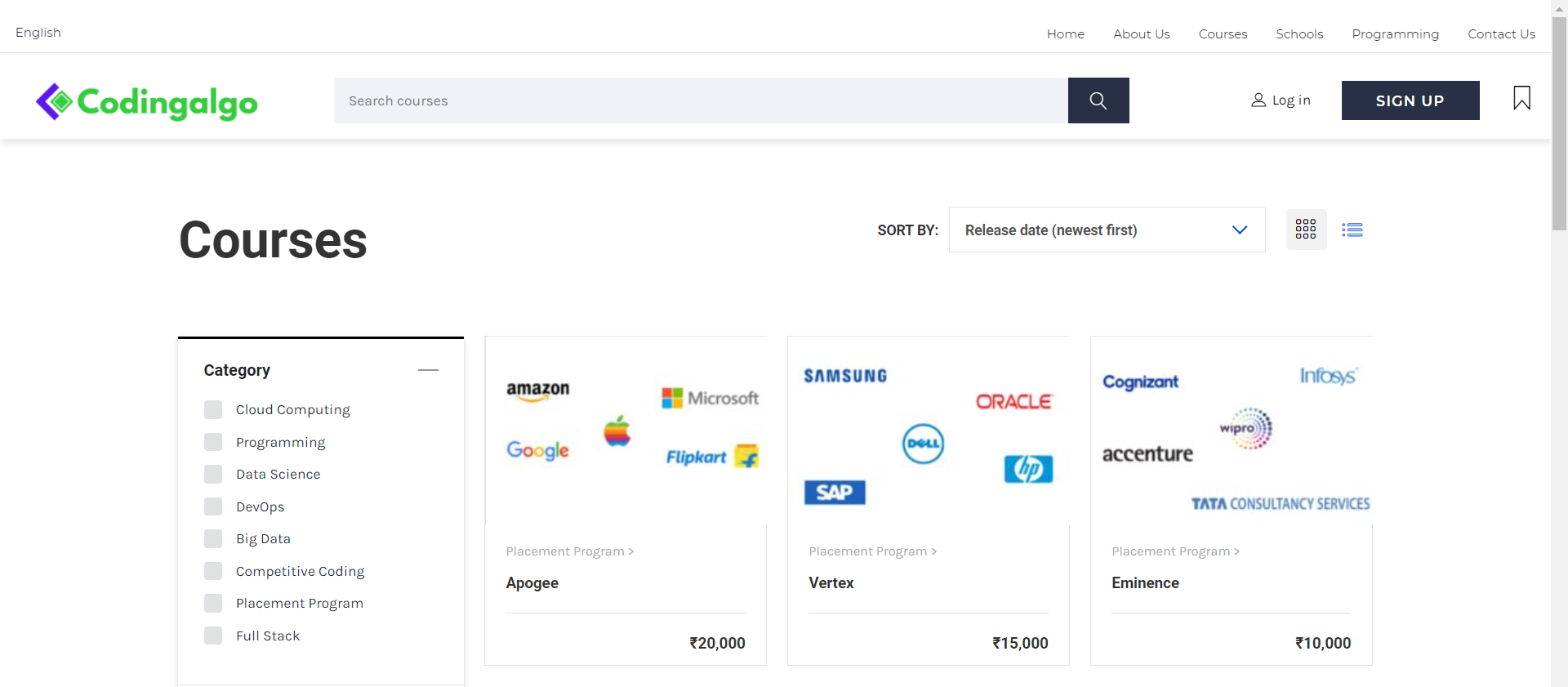The image size is (1568, 687).
Task: Open the Programming navigation link
Action: pos(1395,34)
